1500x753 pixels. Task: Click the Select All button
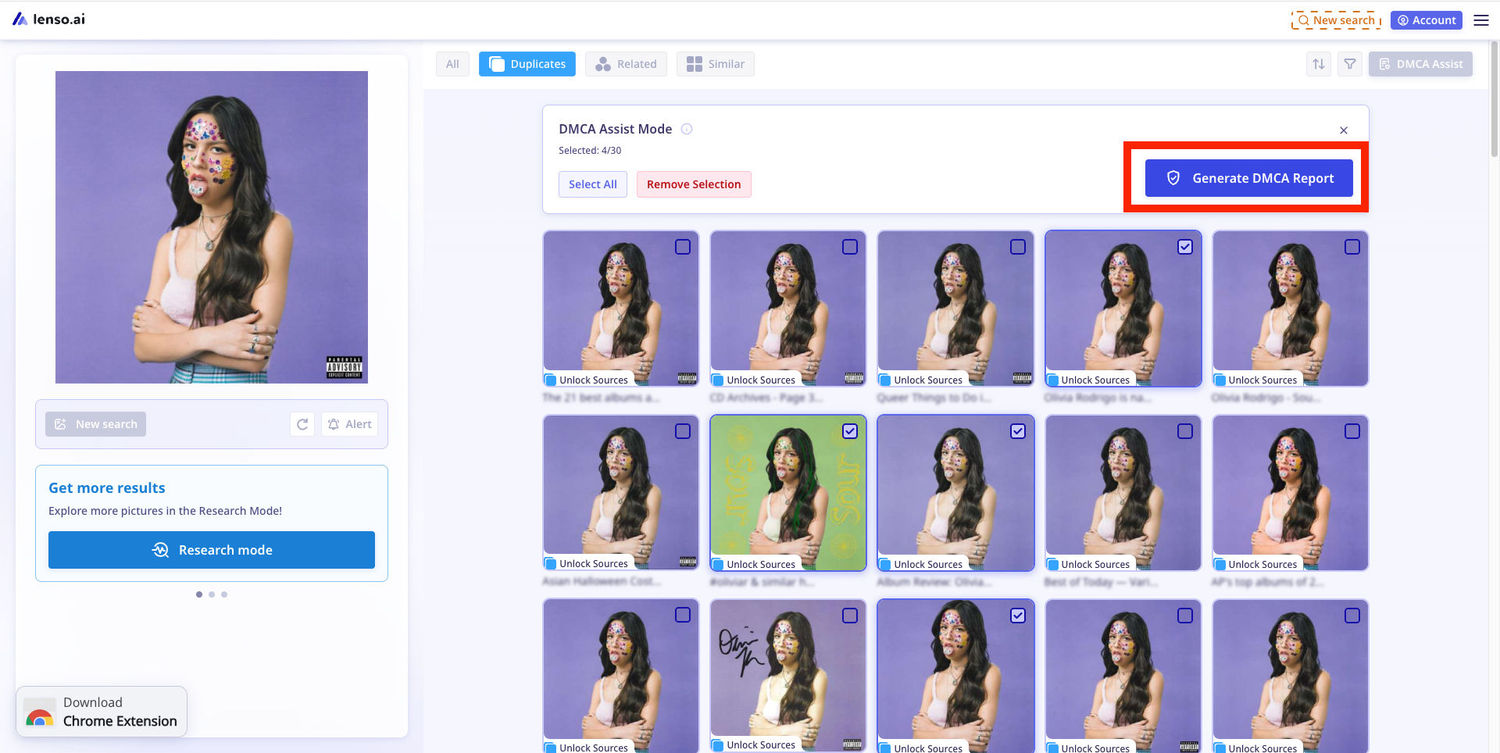coord(593,184)
